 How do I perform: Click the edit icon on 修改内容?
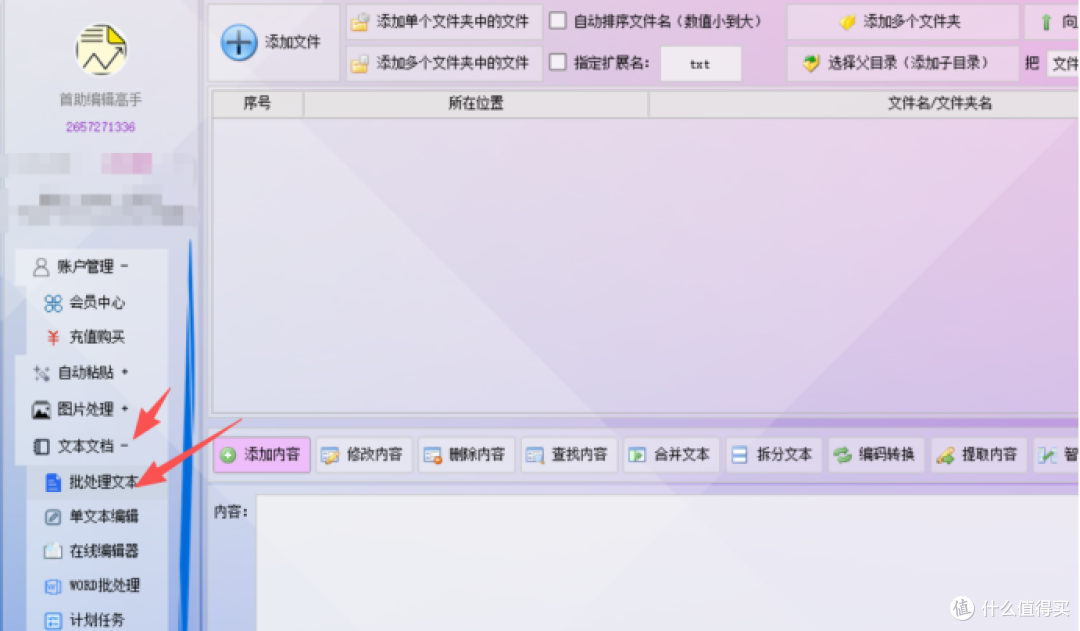(x=330, y=455)
